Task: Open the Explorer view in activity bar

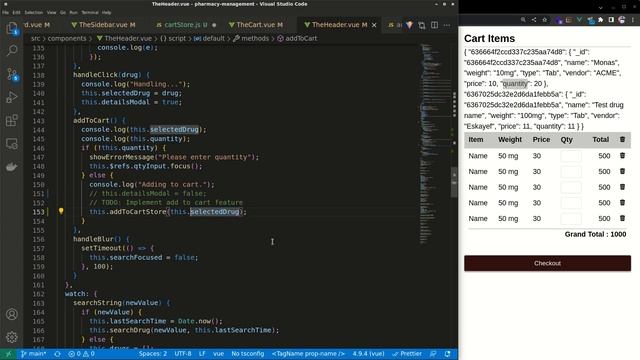Action: [x=12, y=28]
